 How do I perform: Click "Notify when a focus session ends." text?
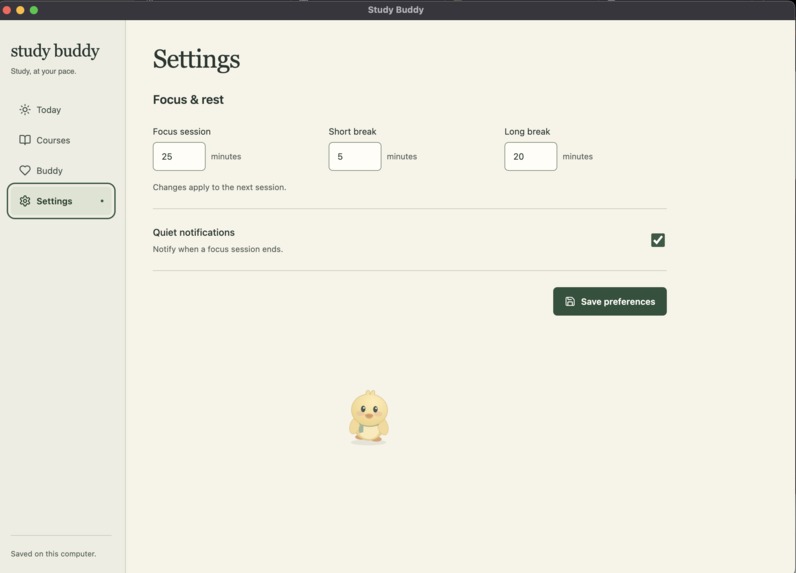[218, 249]
